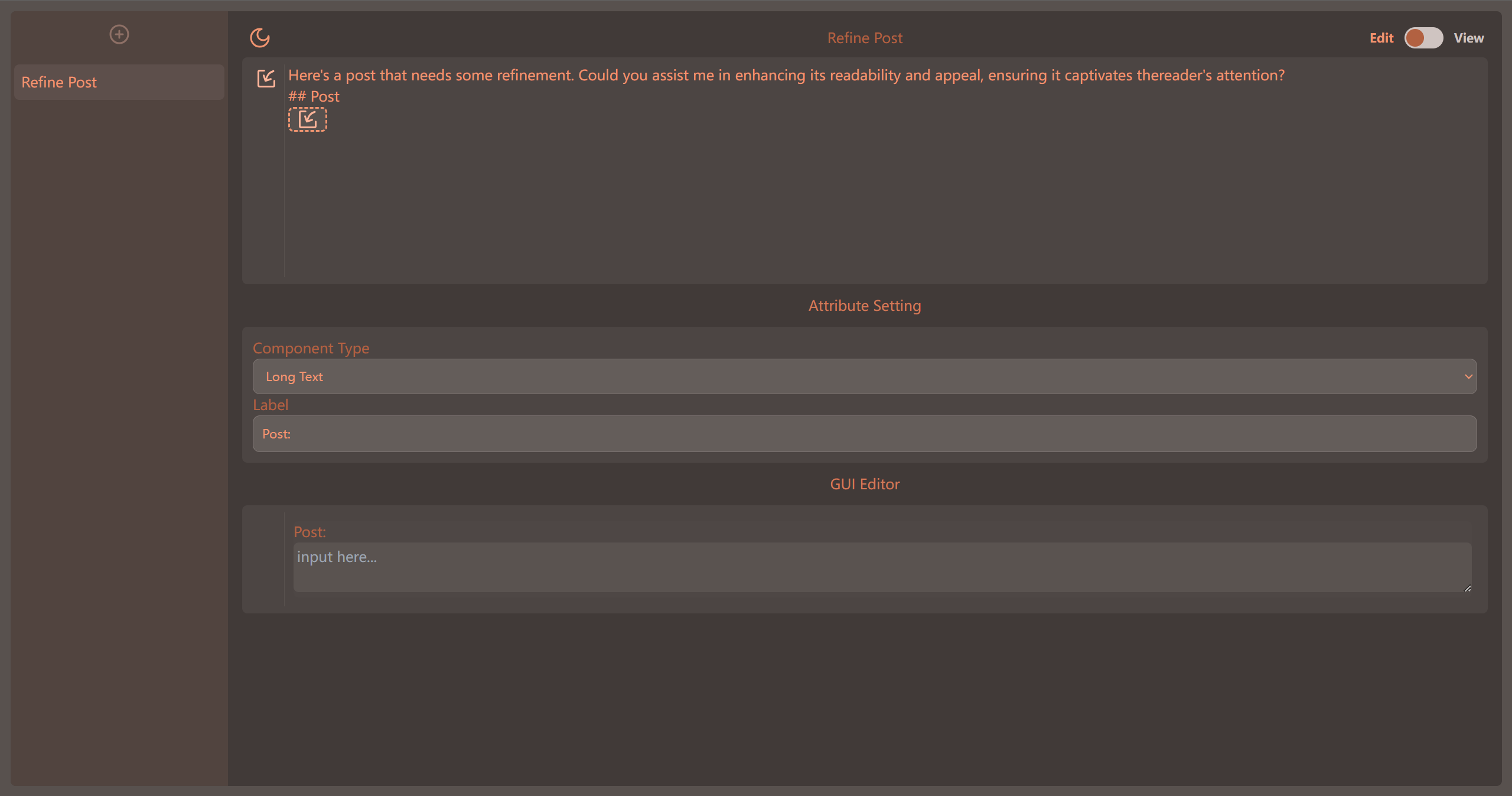Image resolution: width=1512 pixels, height=796 pixels.
Task: Toggle dark mode with the moon icon
Action: [260, 38]
